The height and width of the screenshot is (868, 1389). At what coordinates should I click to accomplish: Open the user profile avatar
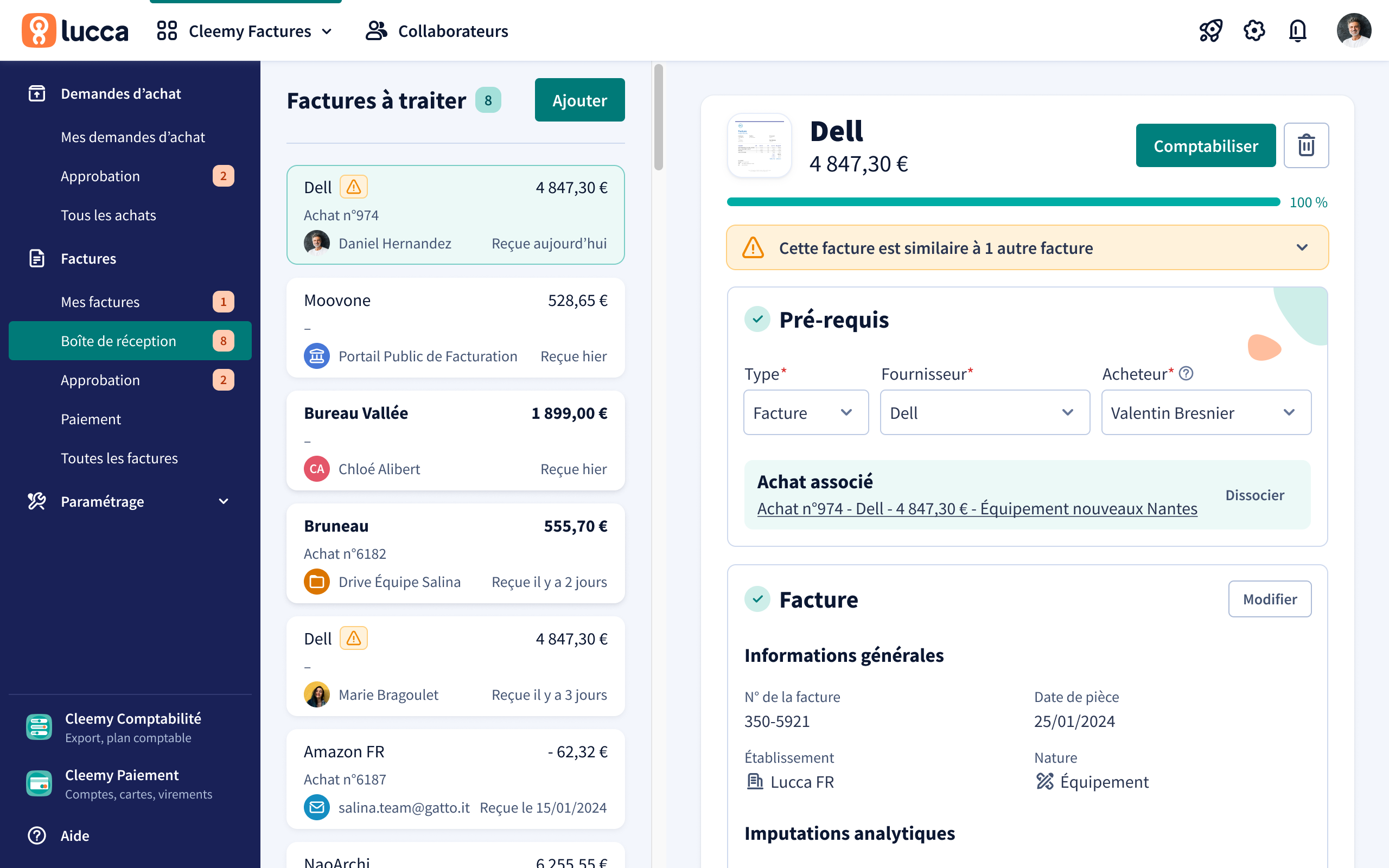pos(1353,30)
